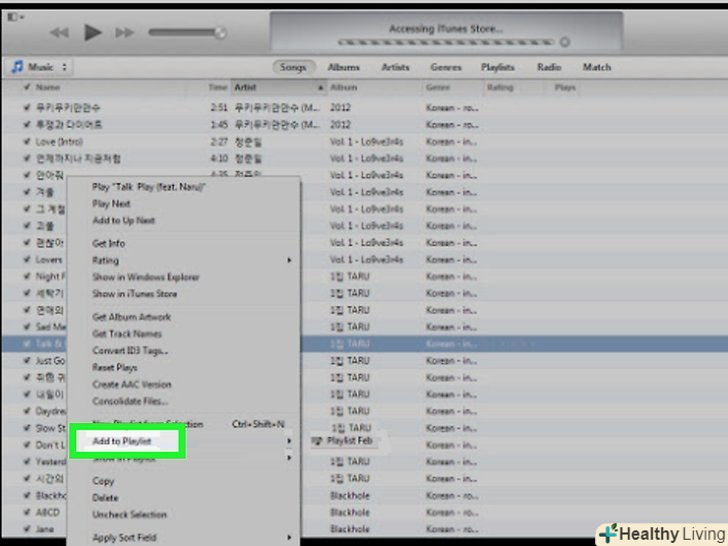
Task: Expand the Apply Sort Field submenu arrow
Action: coord(289,538)
